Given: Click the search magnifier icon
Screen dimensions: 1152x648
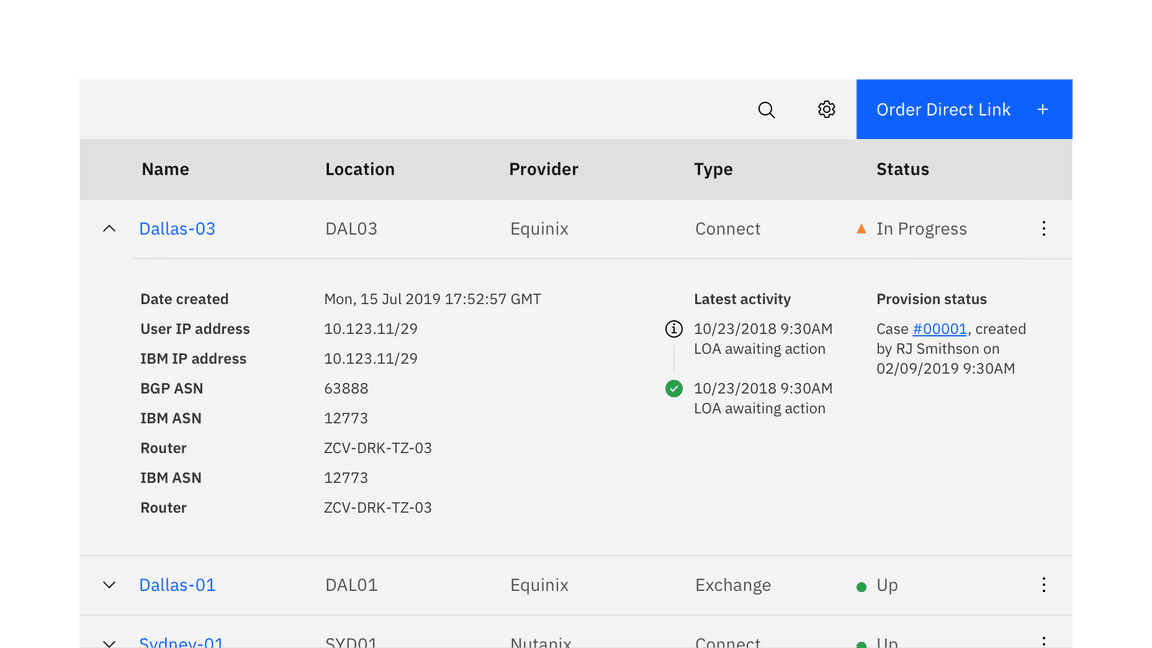Looking at the screenshot, I should pos(766,110).
